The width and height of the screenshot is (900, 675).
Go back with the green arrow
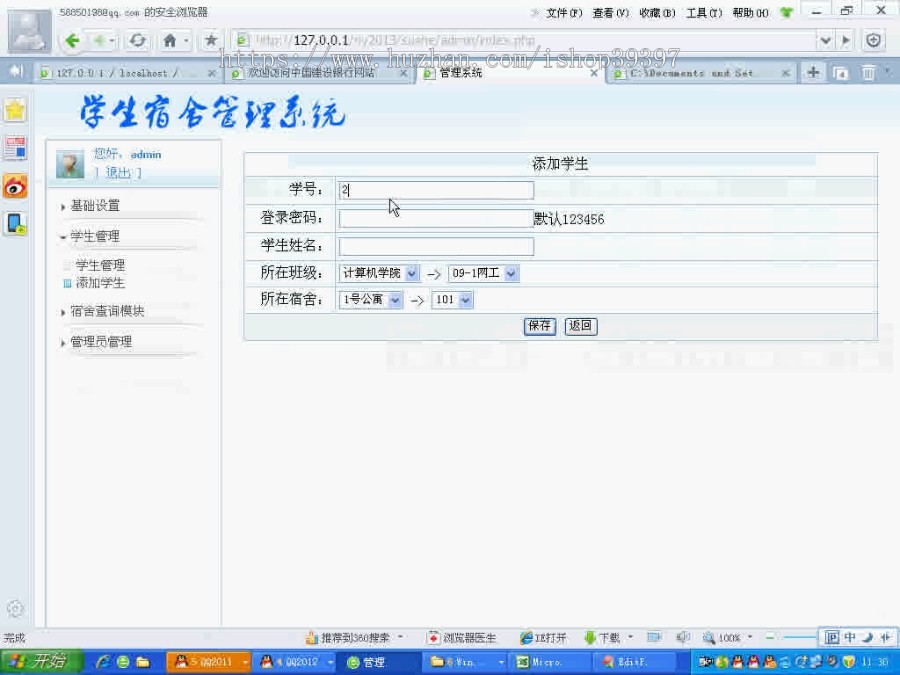72,41
